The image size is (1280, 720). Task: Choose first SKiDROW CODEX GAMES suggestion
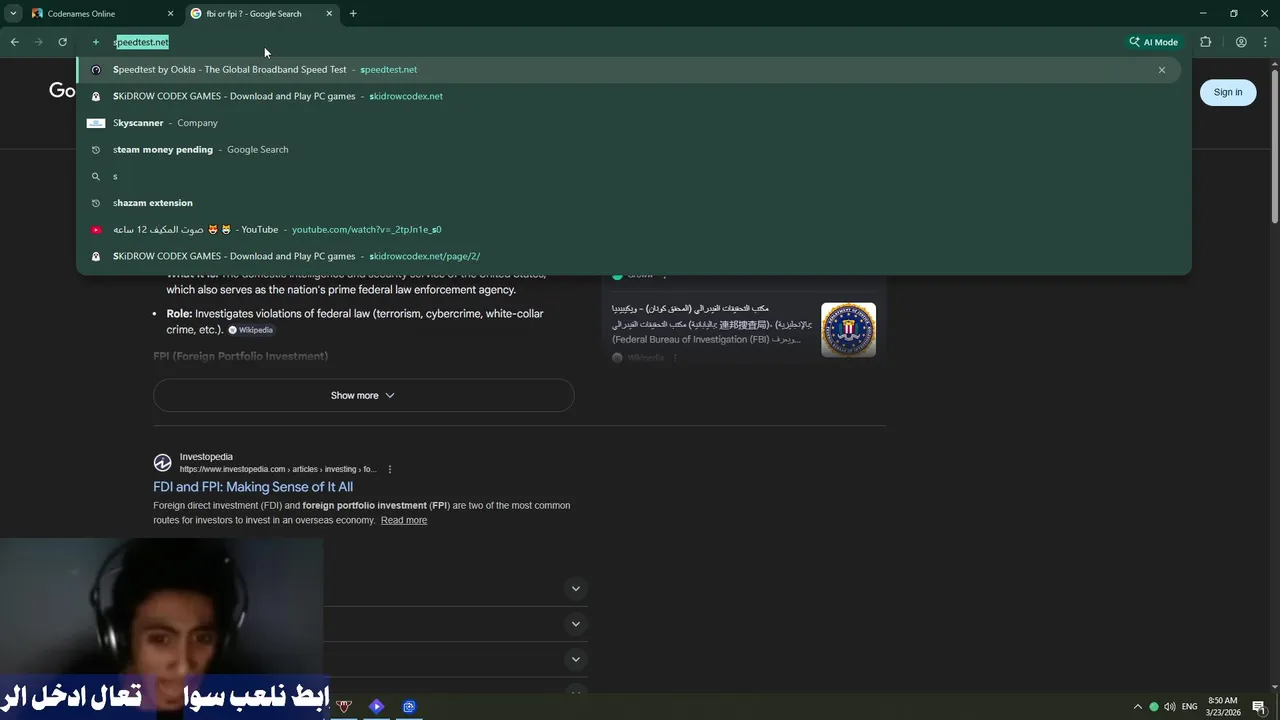628,96
